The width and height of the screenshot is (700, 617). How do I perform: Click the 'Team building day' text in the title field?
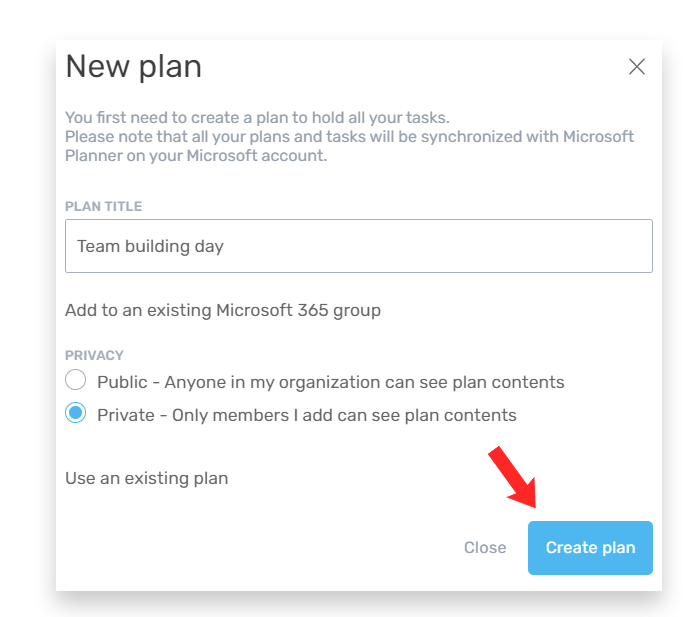(150, 246)
